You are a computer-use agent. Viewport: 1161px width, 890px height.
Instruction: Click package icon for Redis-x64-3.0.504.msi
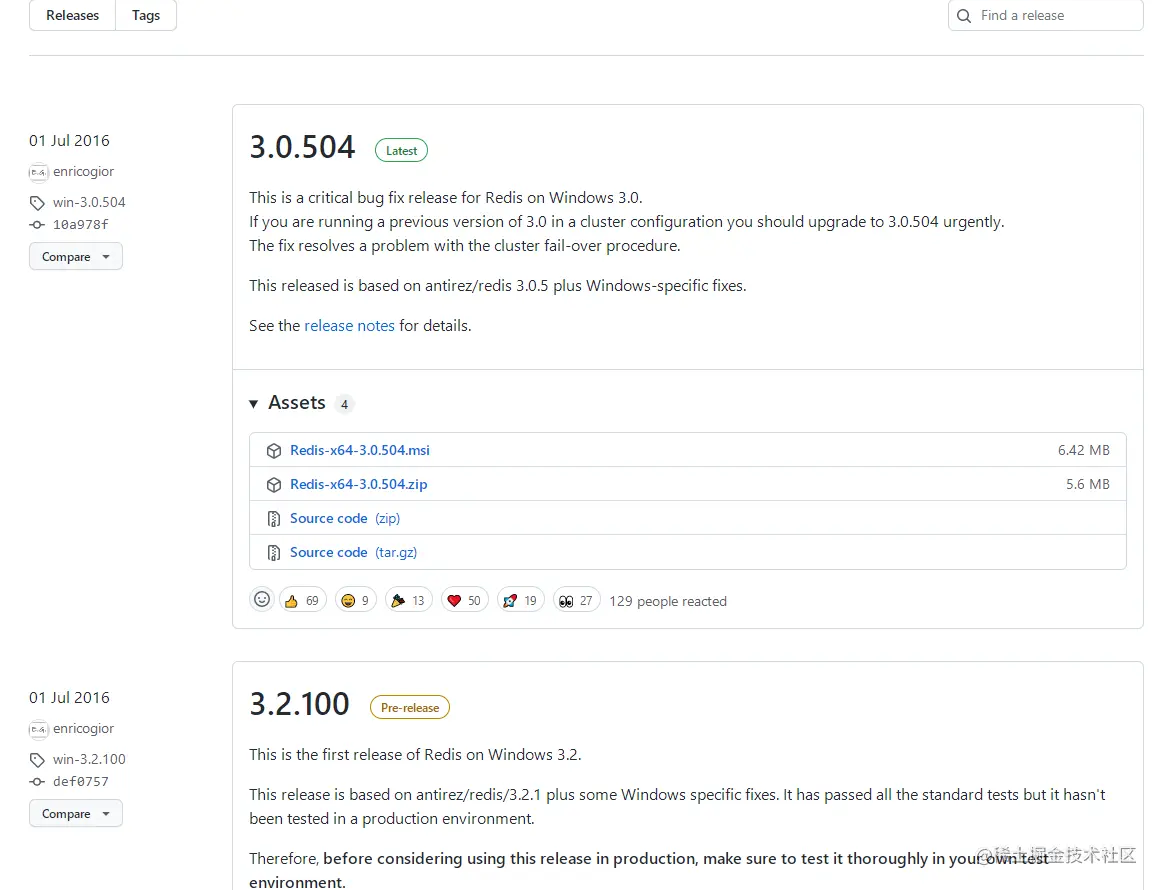pos(274,450)
